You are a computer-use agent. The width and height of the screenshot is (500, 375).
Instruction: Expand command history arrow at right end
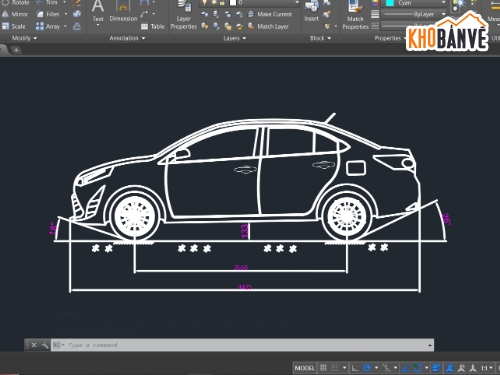pos(430,345)
